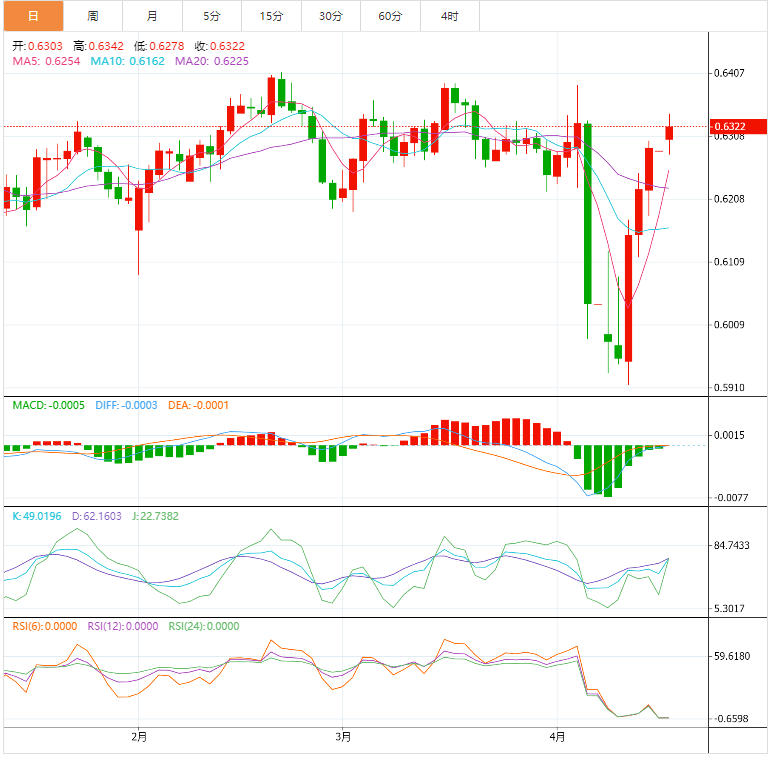Open the 15分 timeframe tab
Viewport: 768px width, 757px height.
(271, 16)
